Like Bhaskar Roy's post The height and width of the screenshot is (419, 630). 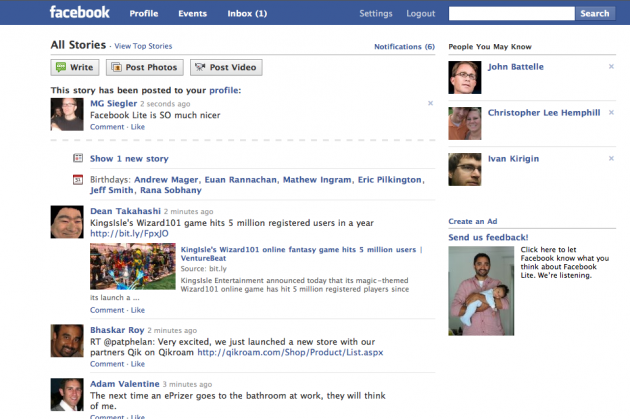pos(137,364)
